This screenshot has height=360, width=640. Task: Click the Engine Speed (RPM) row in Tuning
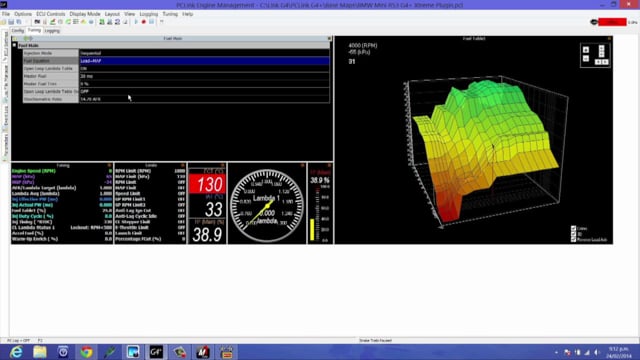click(62, 171)
